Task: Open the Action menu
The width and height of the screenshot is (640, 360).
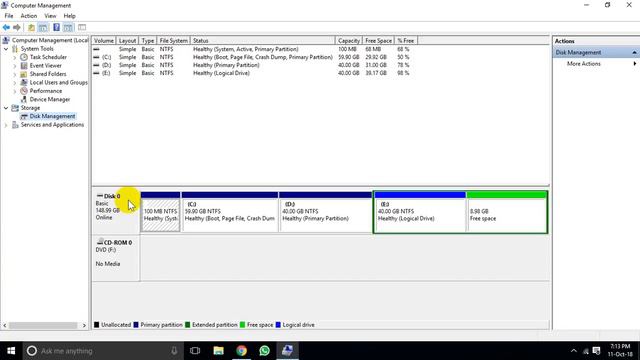Action: click(x=29, y=16)
